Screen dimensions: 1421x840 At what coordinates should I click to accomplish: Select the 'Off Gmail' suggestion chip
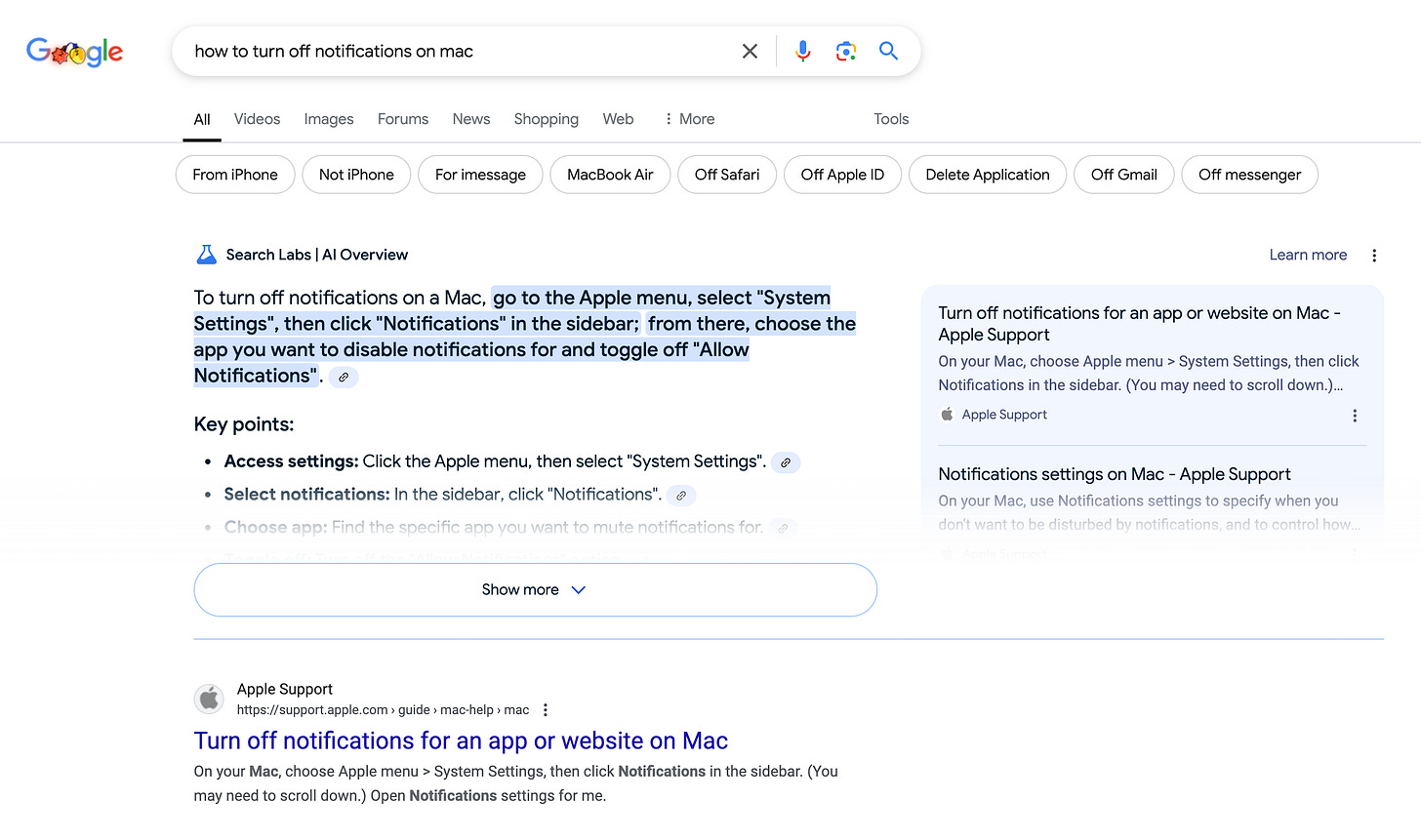click(1124, 175)
